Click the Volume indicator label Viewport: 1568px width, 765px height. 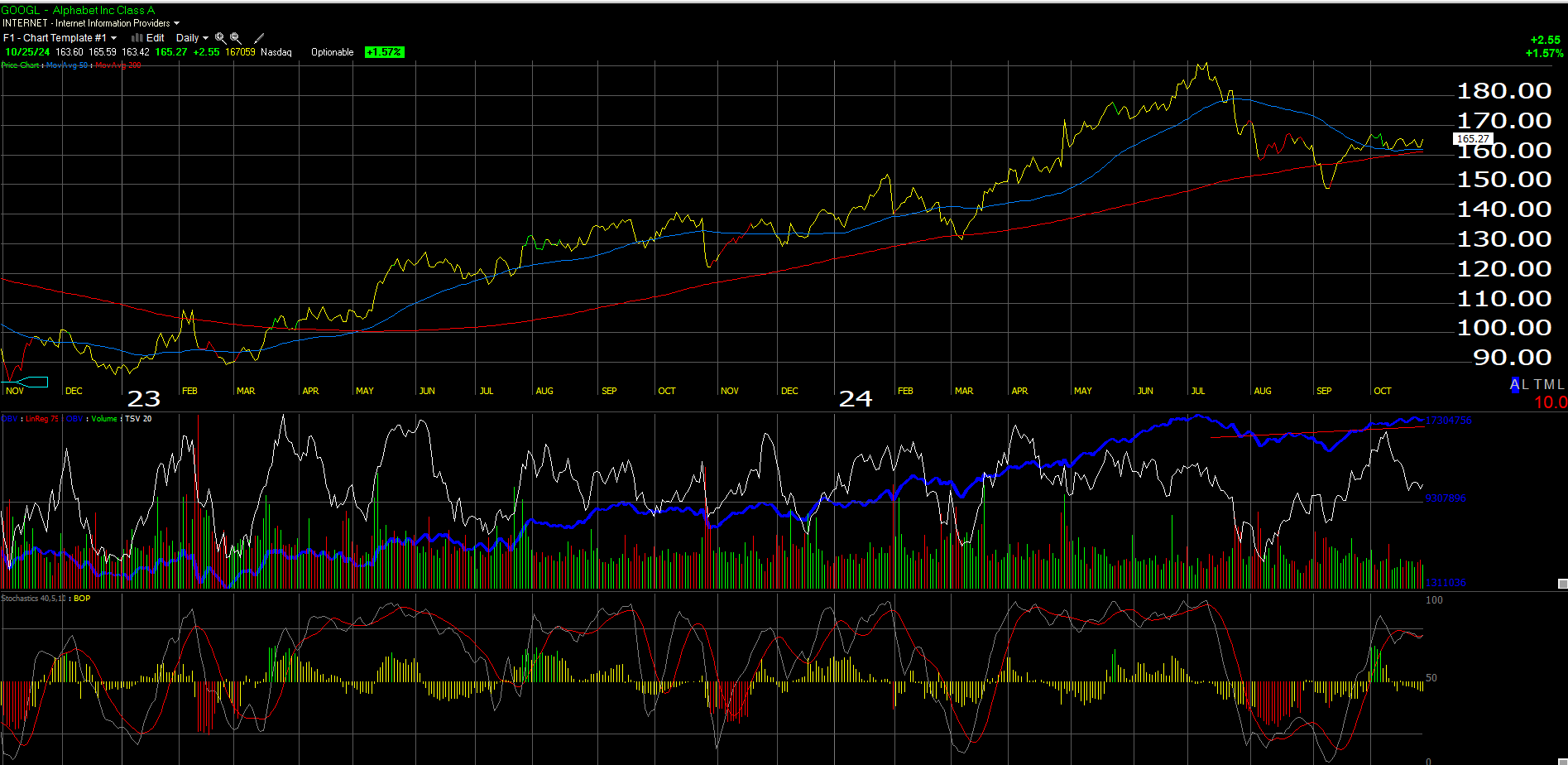(x=104, y=419)
